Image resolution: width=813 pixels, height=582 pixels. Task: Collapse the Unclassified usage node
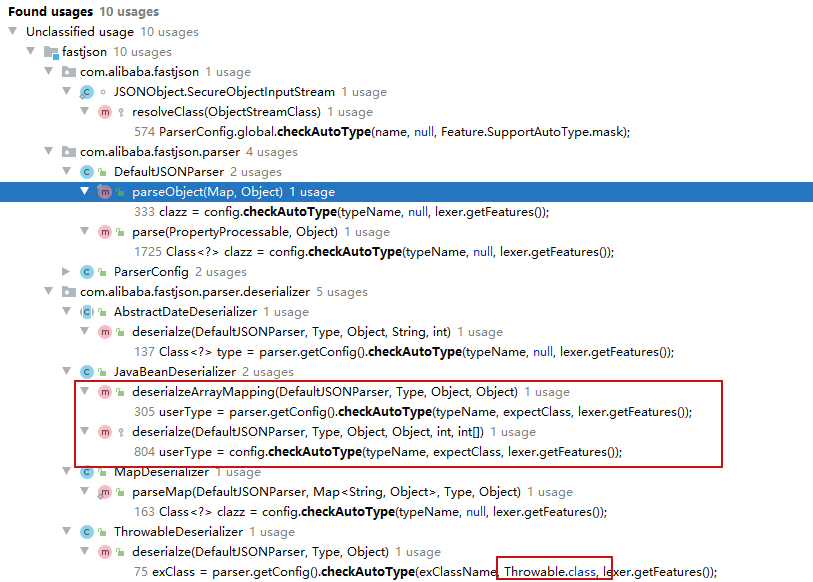click(13, 31)
